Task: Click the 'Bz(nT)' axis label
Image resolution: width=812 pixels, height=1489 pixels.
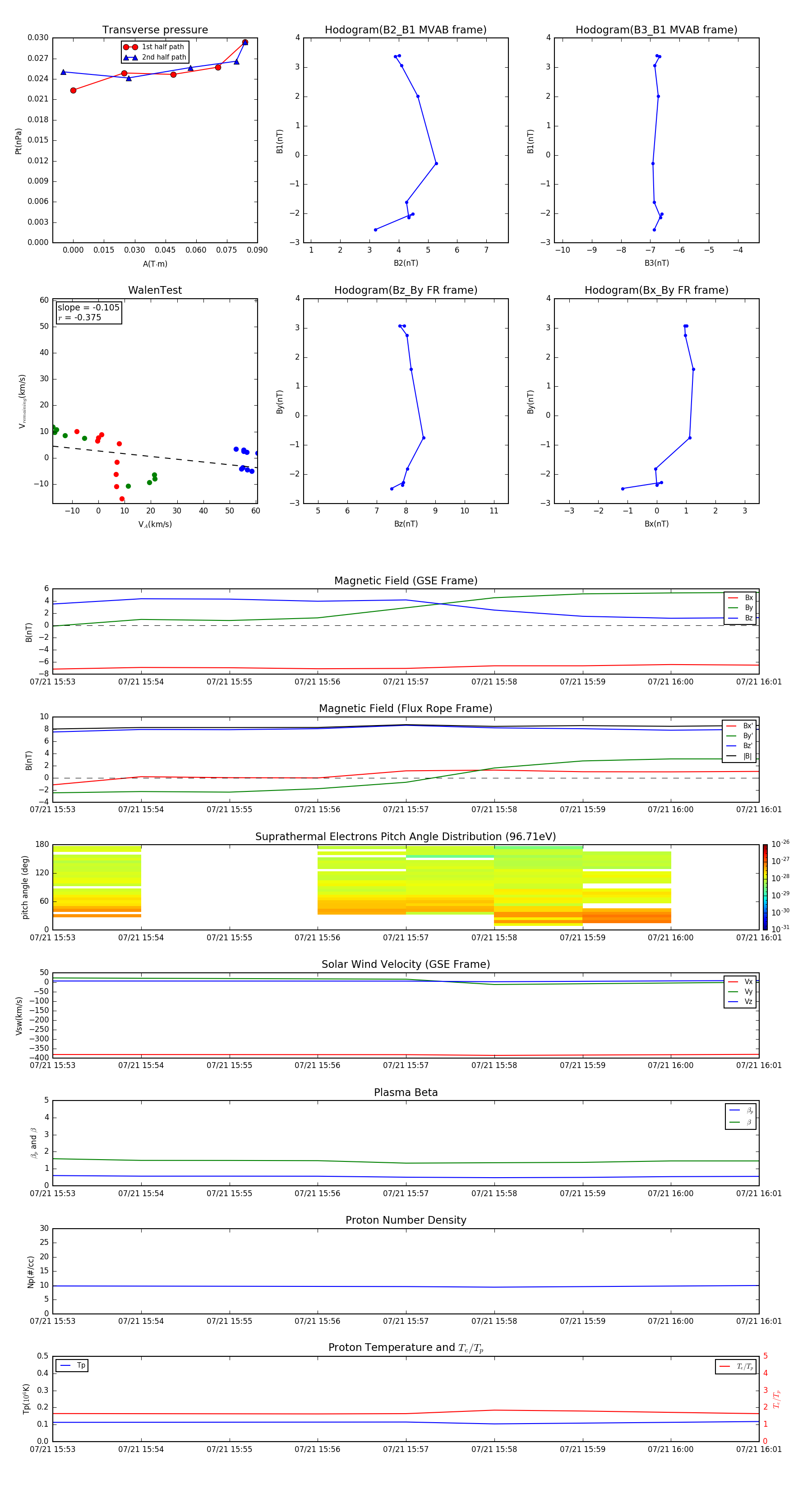Action: click(x=406, y=524)
